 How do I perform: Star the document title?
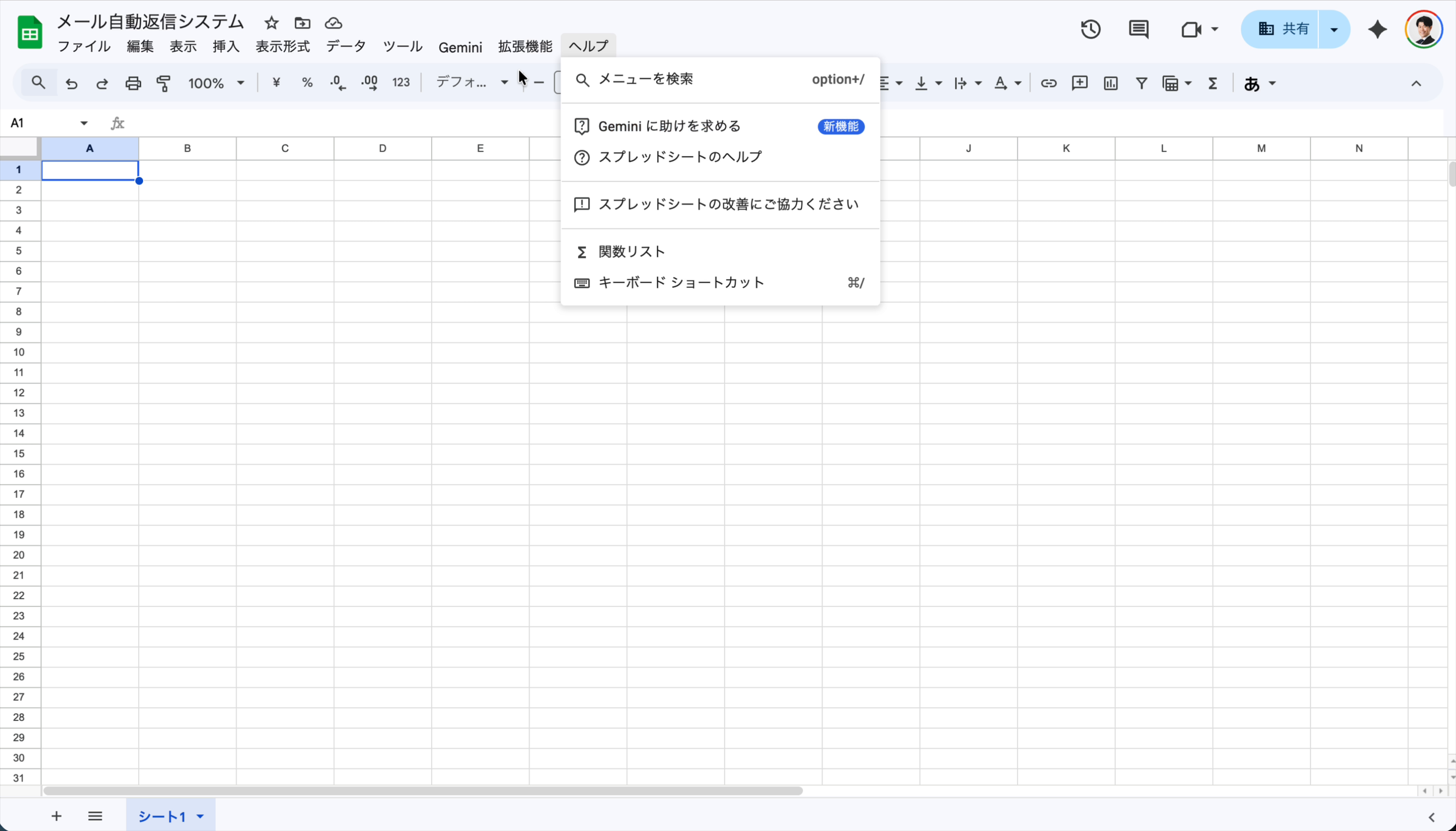click(x=272, y=23)
